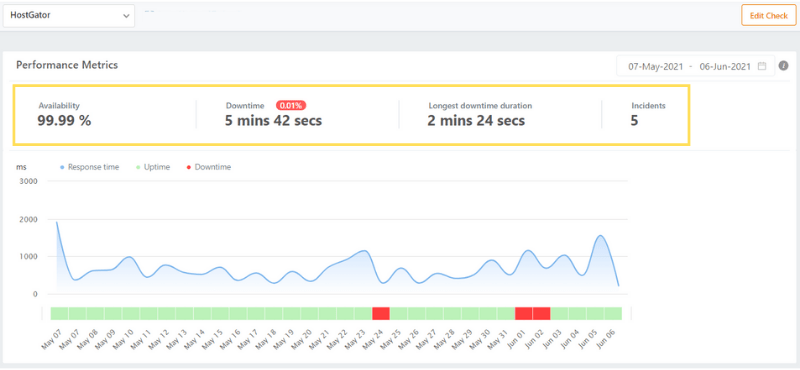Click the red Jun 01 downtime block

[523, 313]
